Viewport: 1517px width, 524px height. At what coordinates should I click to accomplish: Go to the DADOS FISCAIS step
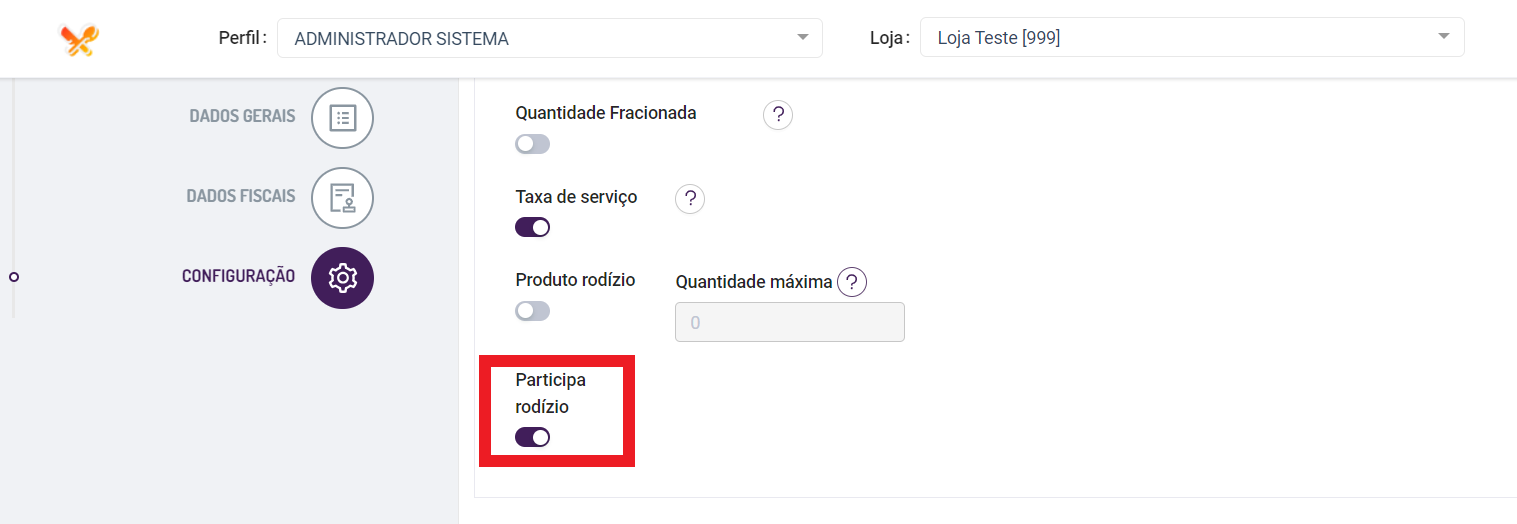pos(241,196)
